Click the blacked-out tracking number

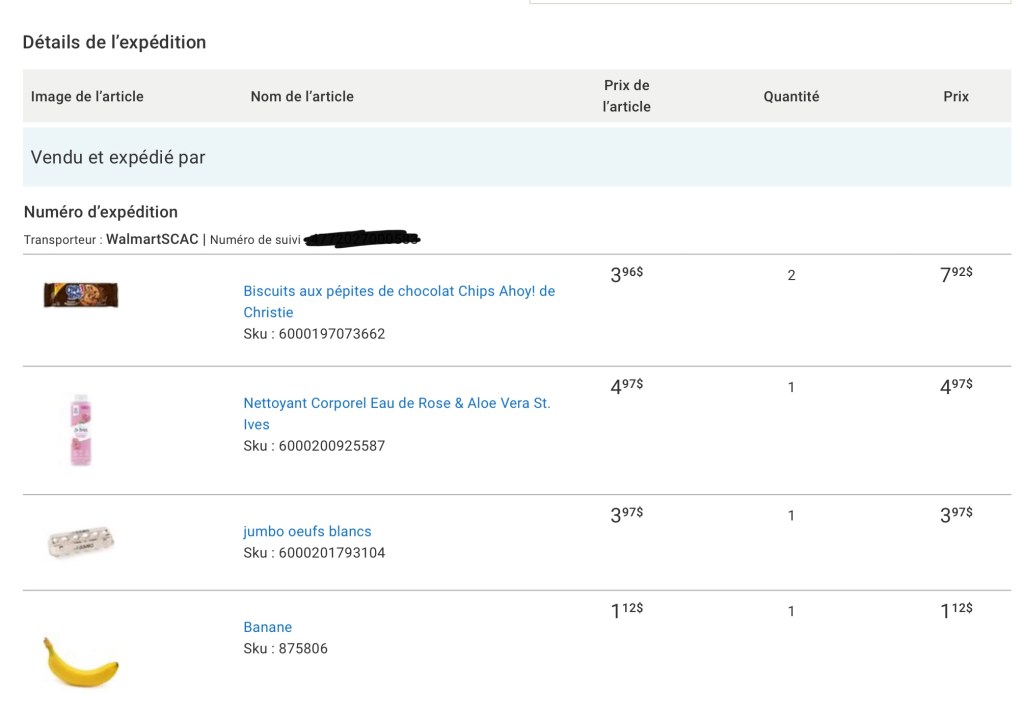pyautogui.click(x=362, y=239)
